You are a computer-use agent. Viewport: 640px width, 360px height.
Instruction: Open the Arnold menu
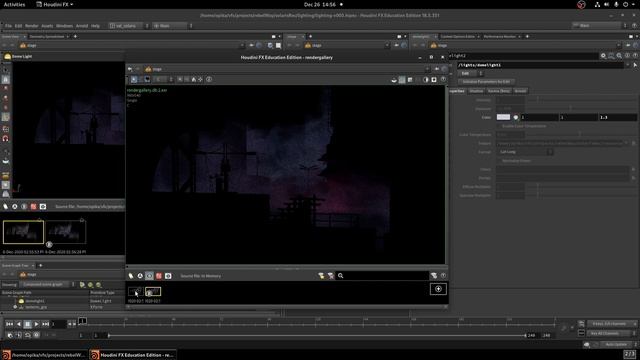click(x=82, y=26)
